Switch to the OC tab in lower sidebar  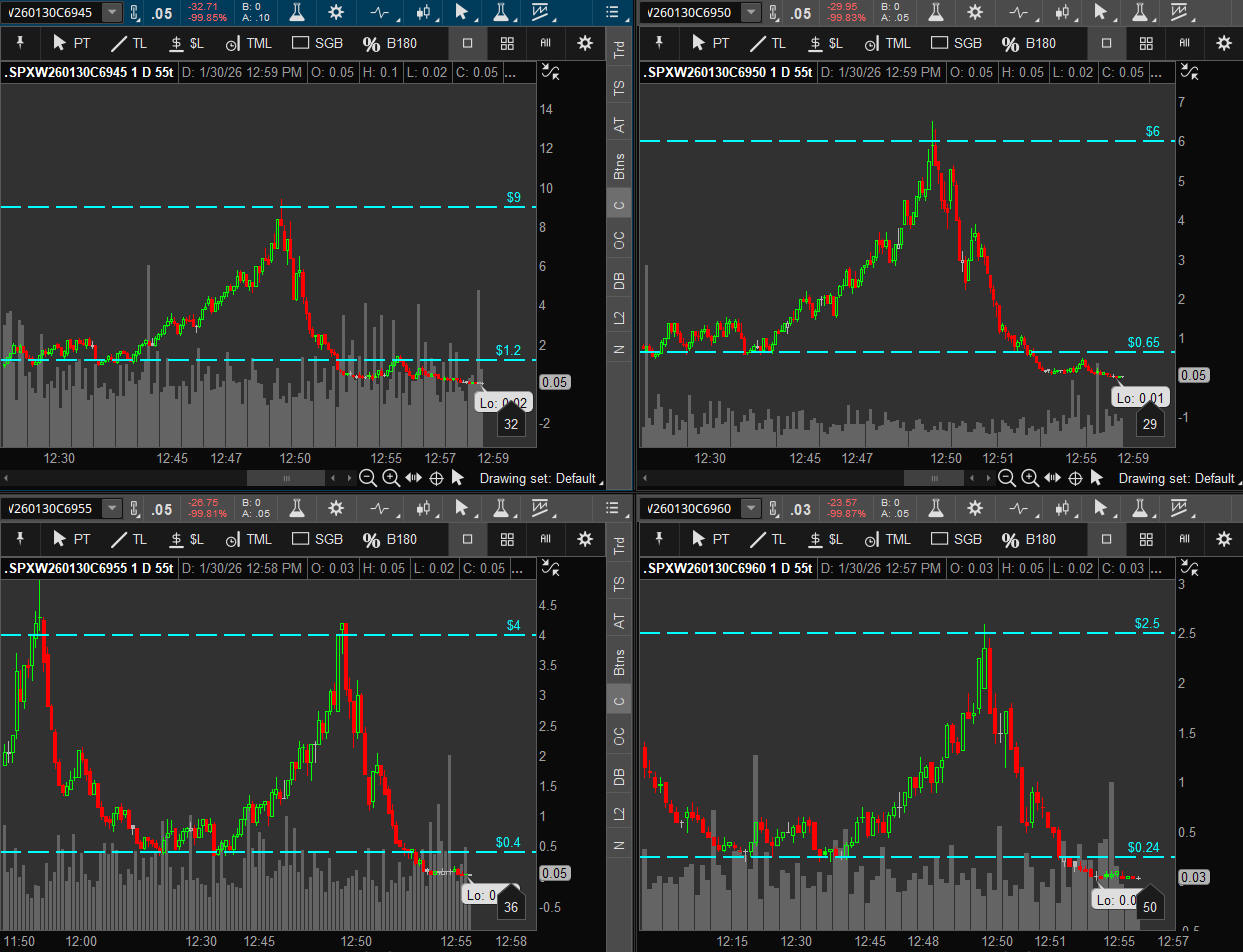[x=619, y=736]
